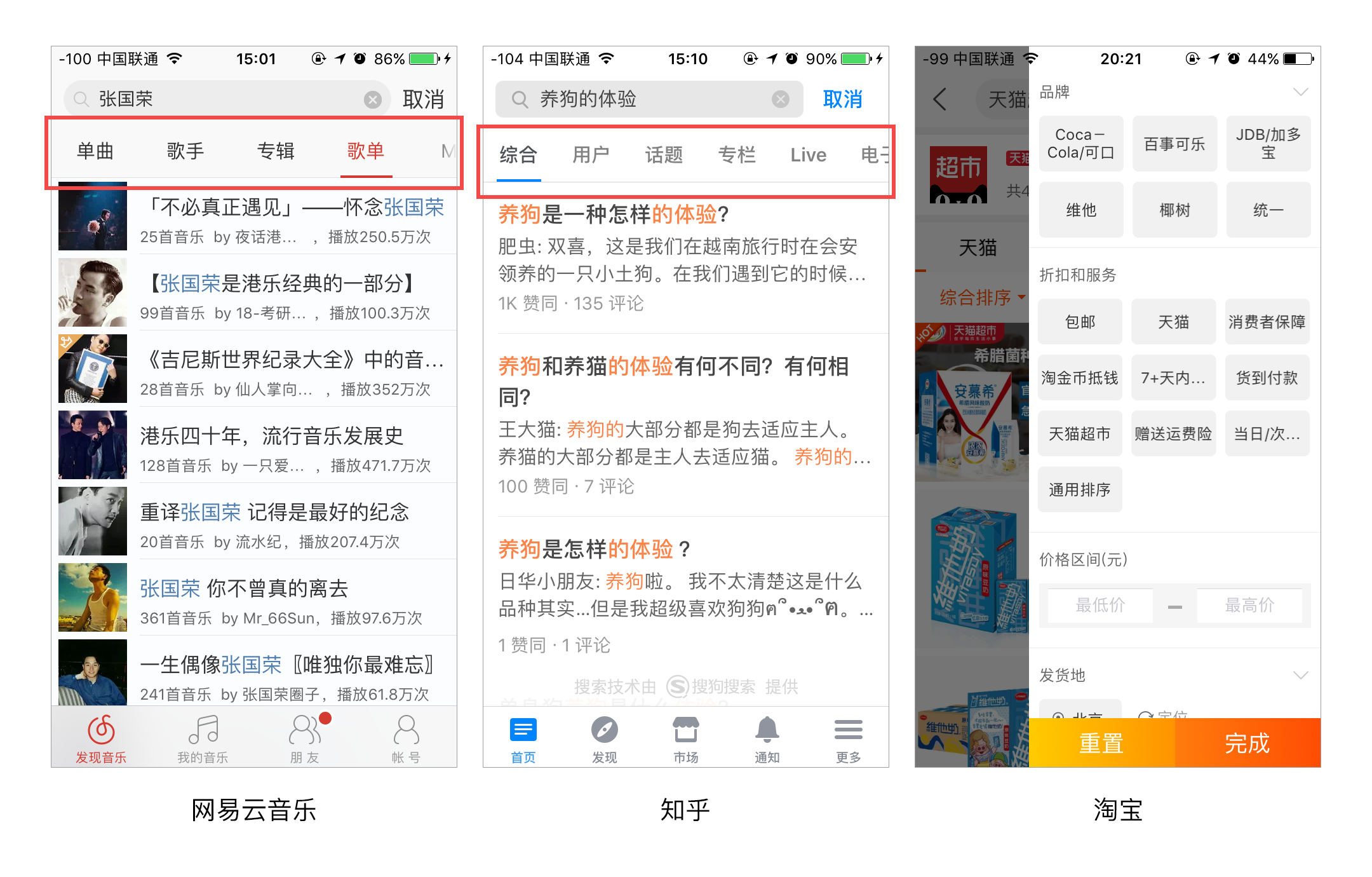Open 我的音乐 tab icon
Image resolution: width=1372 pixels, height=877 pixels.
[x=203, y=730]
